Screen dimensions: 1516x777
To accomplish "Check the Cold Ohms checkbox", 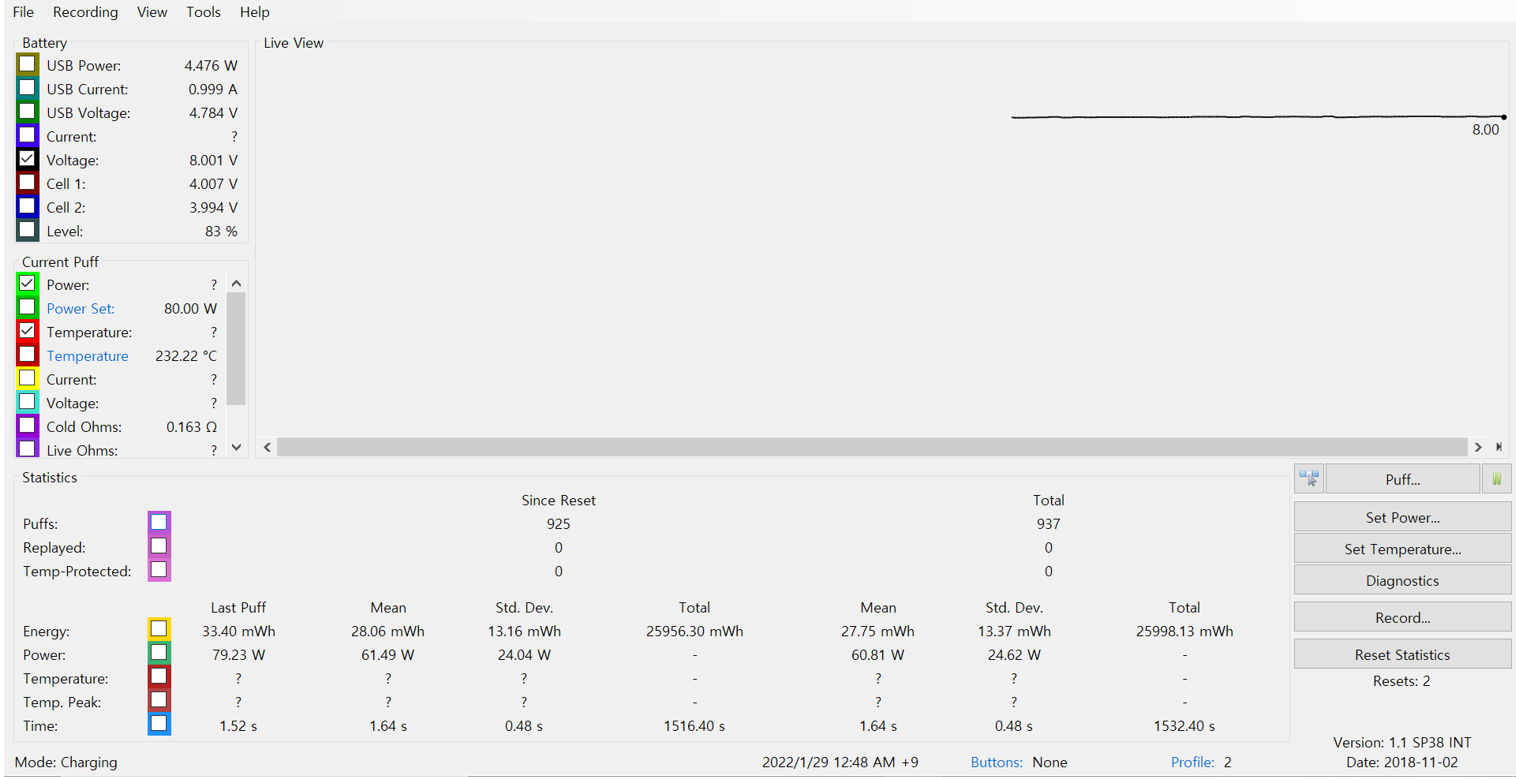I will (27, 426).
